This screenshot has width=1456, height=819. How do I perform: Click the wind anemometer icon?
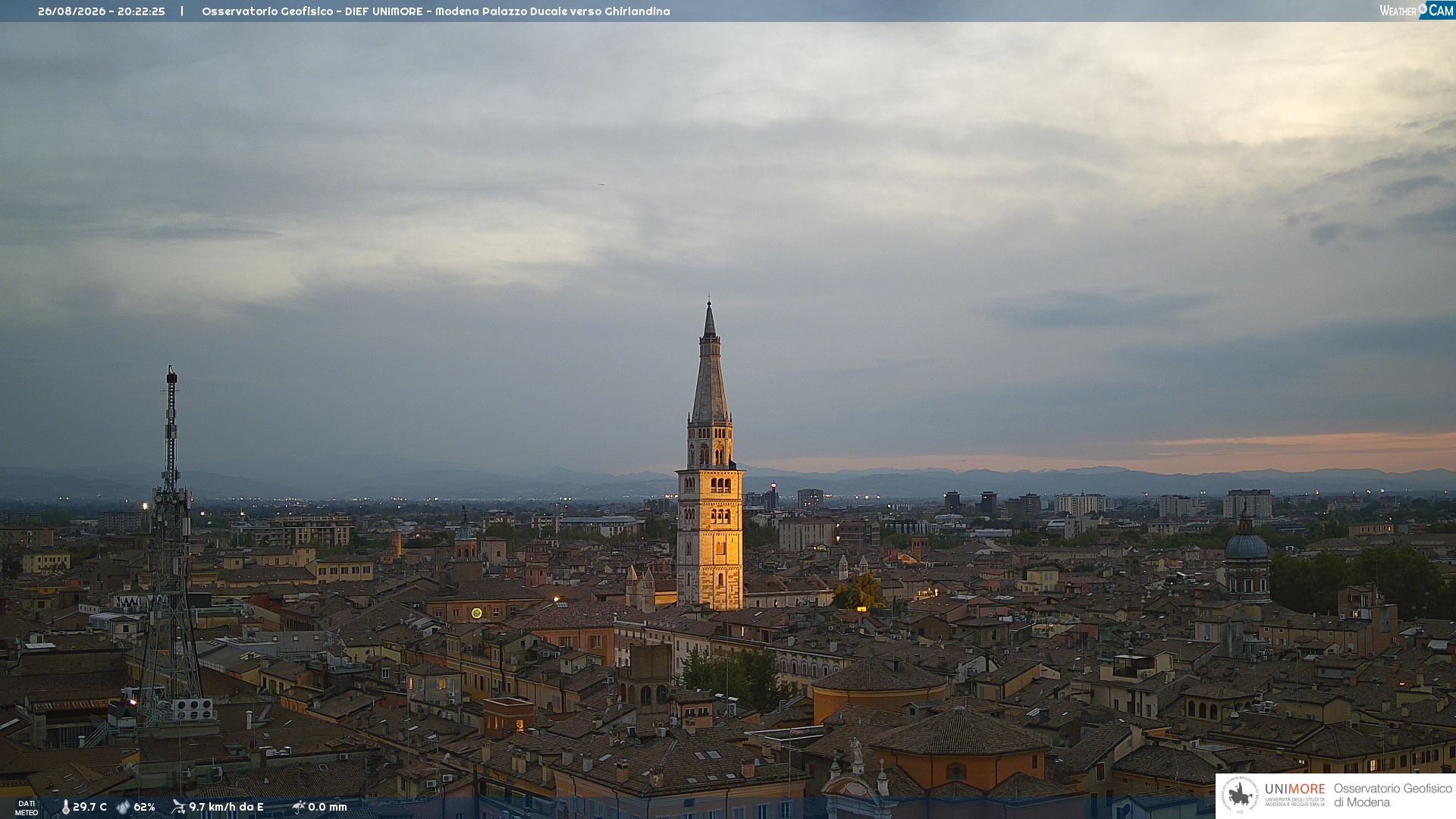178,807
